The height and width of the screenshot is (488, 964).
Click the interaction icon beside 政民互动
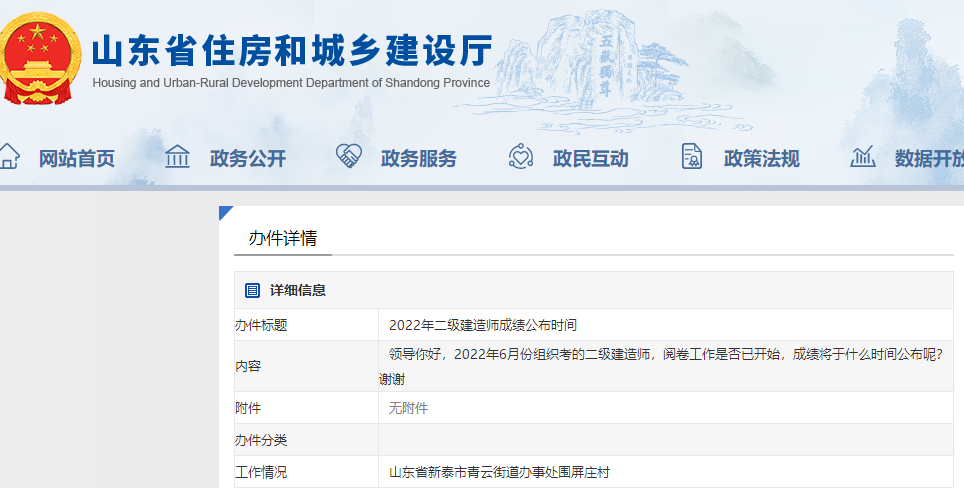pyautogui.click(x=520, y=157)
